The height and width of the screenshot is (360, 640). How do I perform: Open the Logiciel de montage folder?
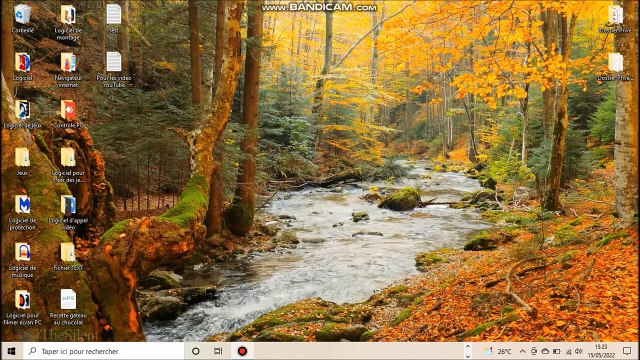(x=68, y=22)
